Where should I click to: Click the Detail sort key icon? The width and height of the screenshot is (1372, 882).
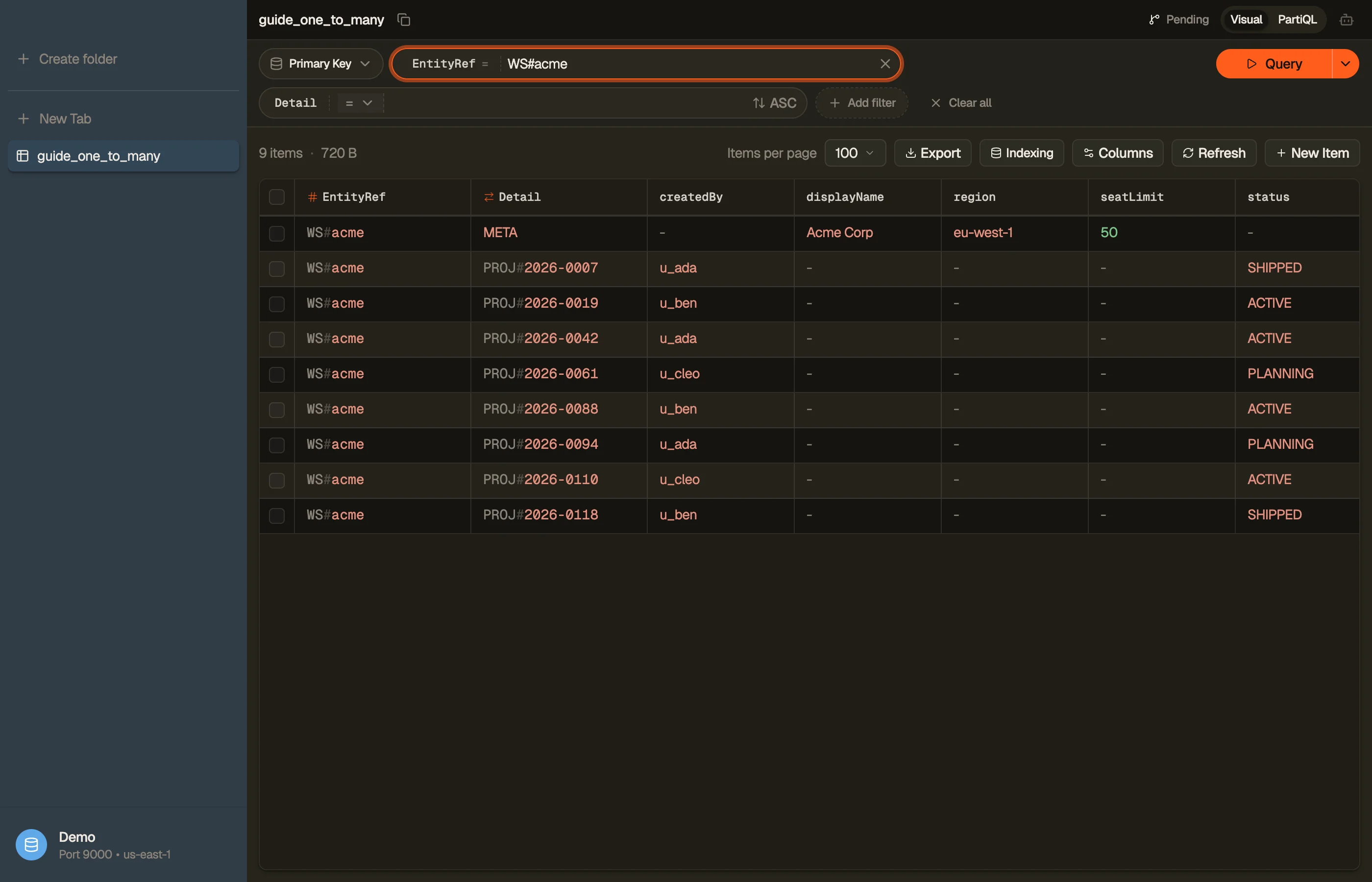click(489, 197)
